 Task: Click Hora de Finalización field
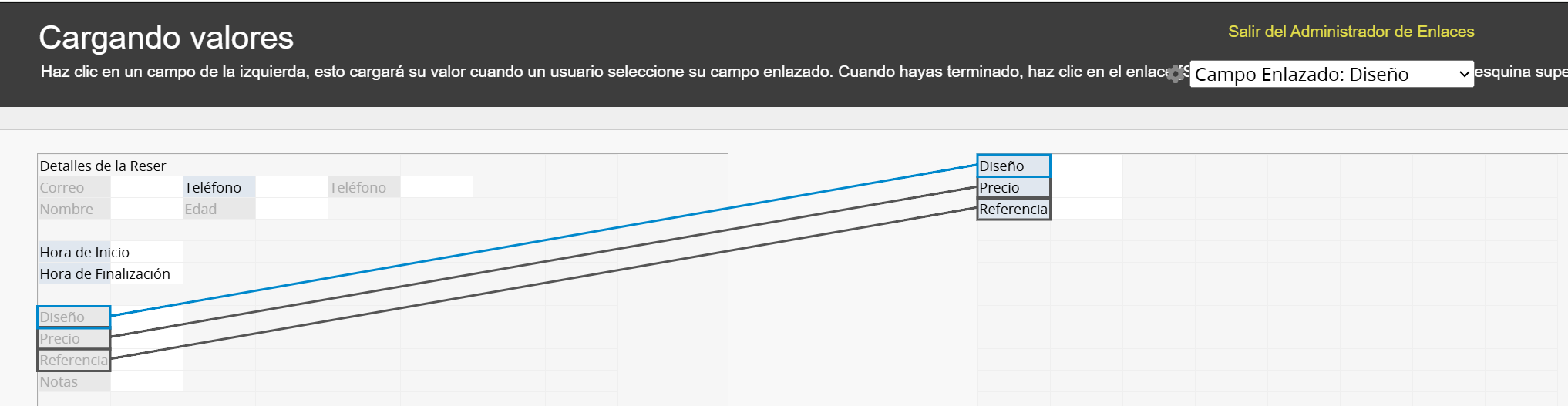pyautogui.click(x=110, y=273)
